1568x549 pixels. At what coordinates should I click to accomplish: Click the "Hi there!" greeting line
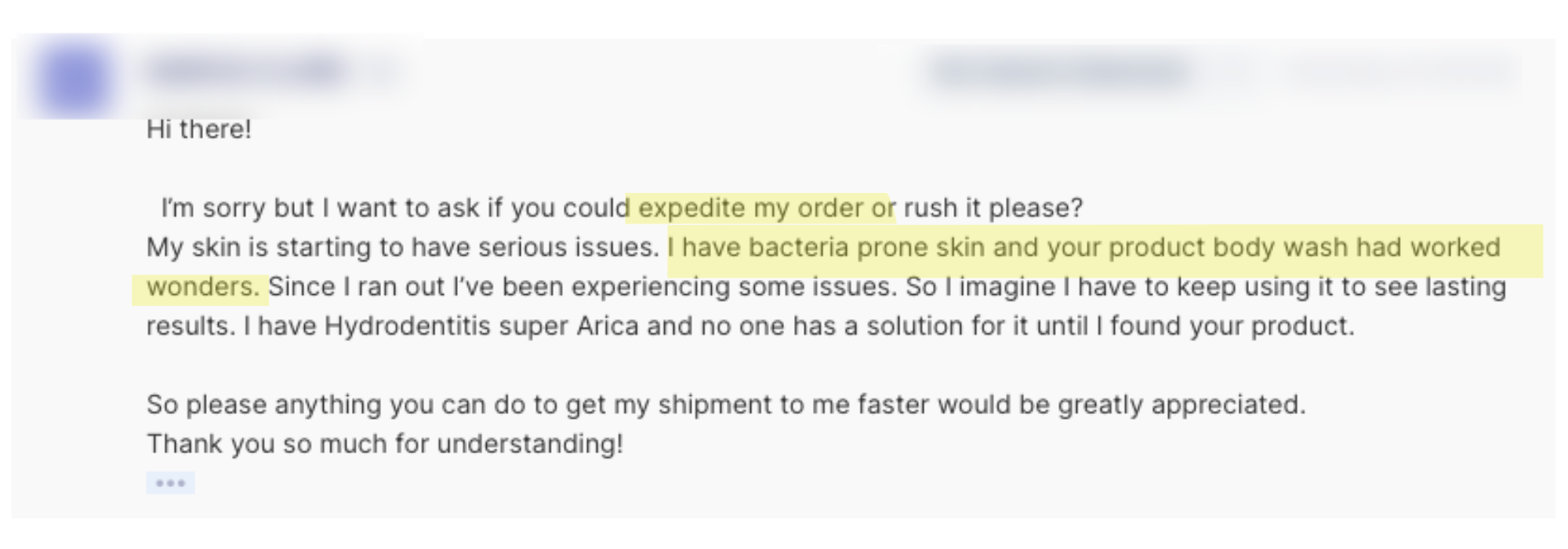(199, 129)
